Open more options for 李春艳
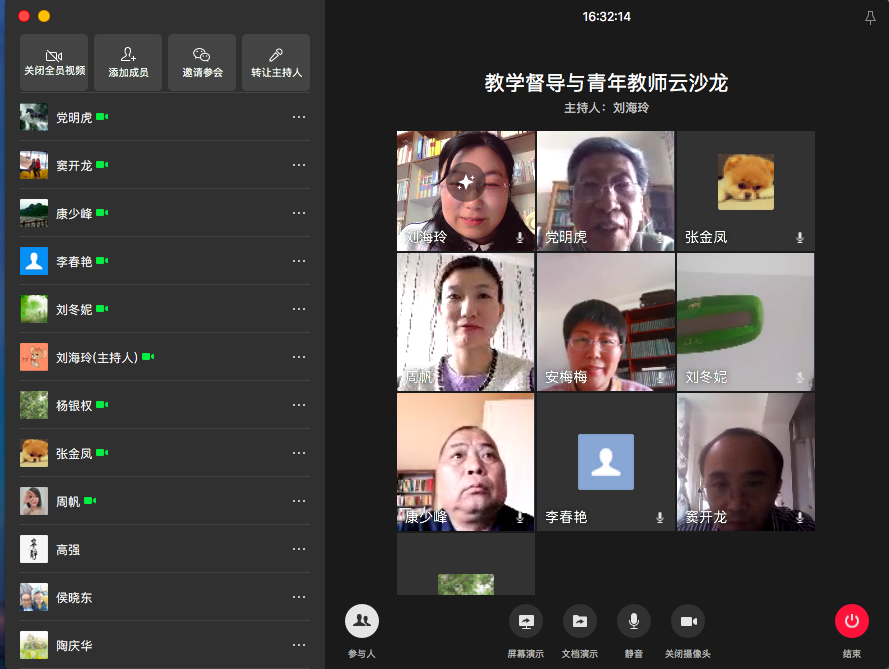 pyautogui.click(x=299, y=261)
